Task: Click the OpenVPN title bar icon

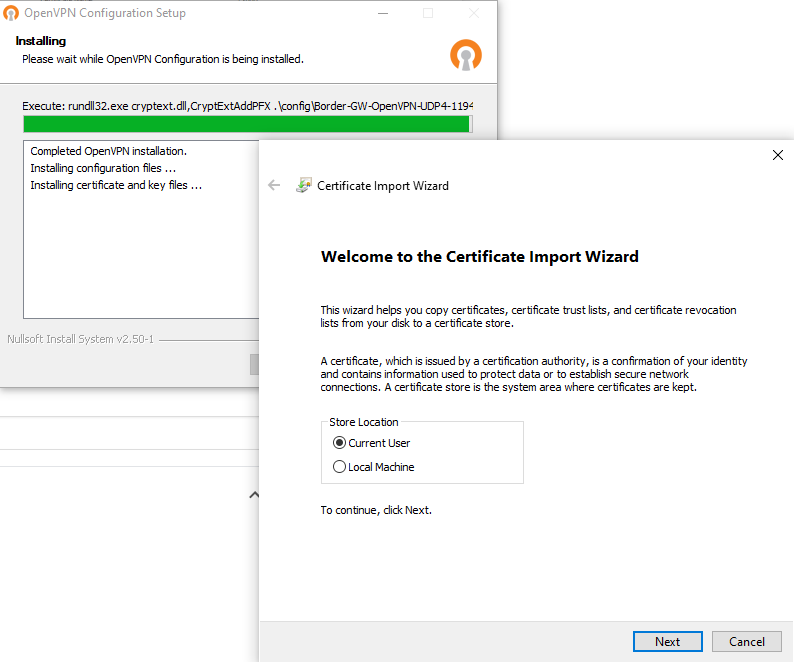Action: point(11,13)
